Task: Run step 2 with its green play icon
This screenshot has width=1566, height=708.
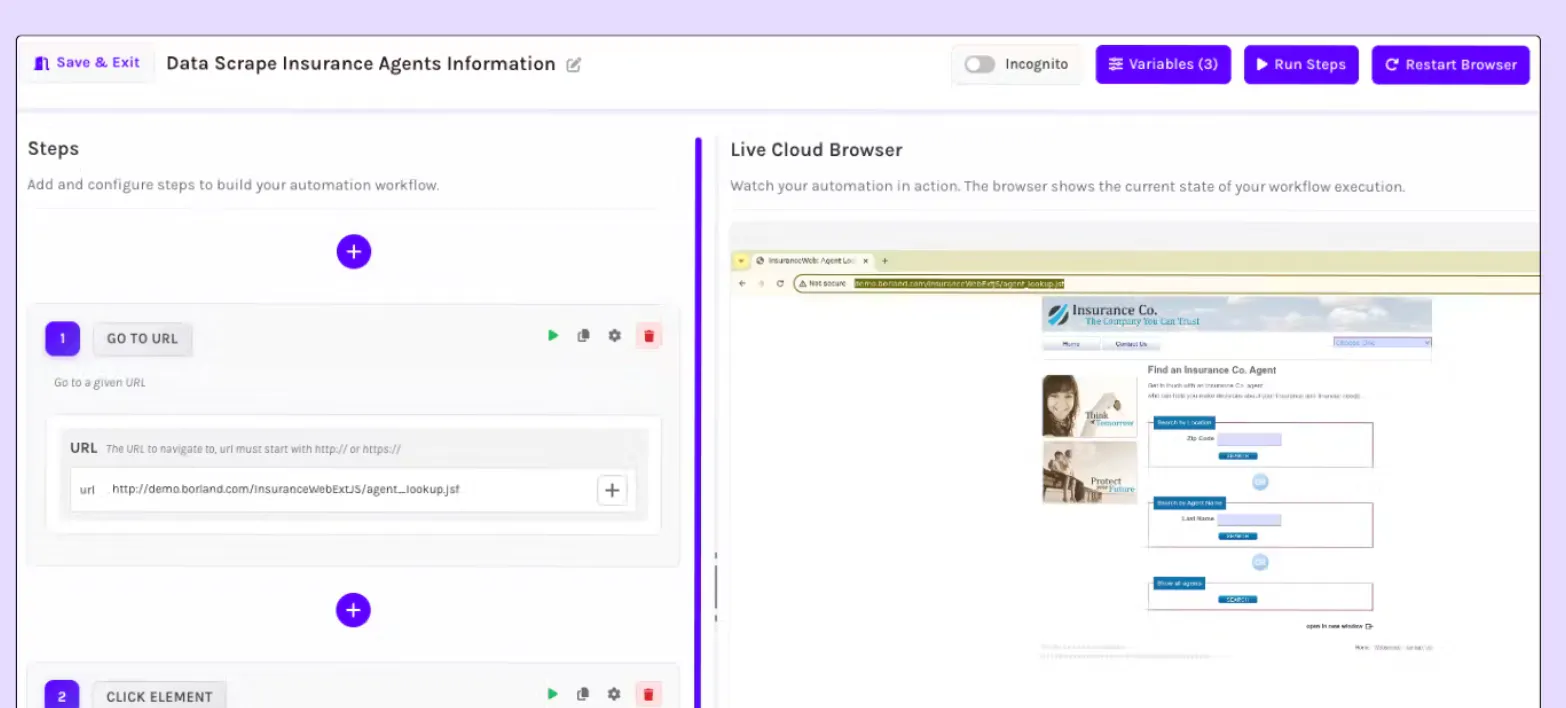Action: point(553,693)
